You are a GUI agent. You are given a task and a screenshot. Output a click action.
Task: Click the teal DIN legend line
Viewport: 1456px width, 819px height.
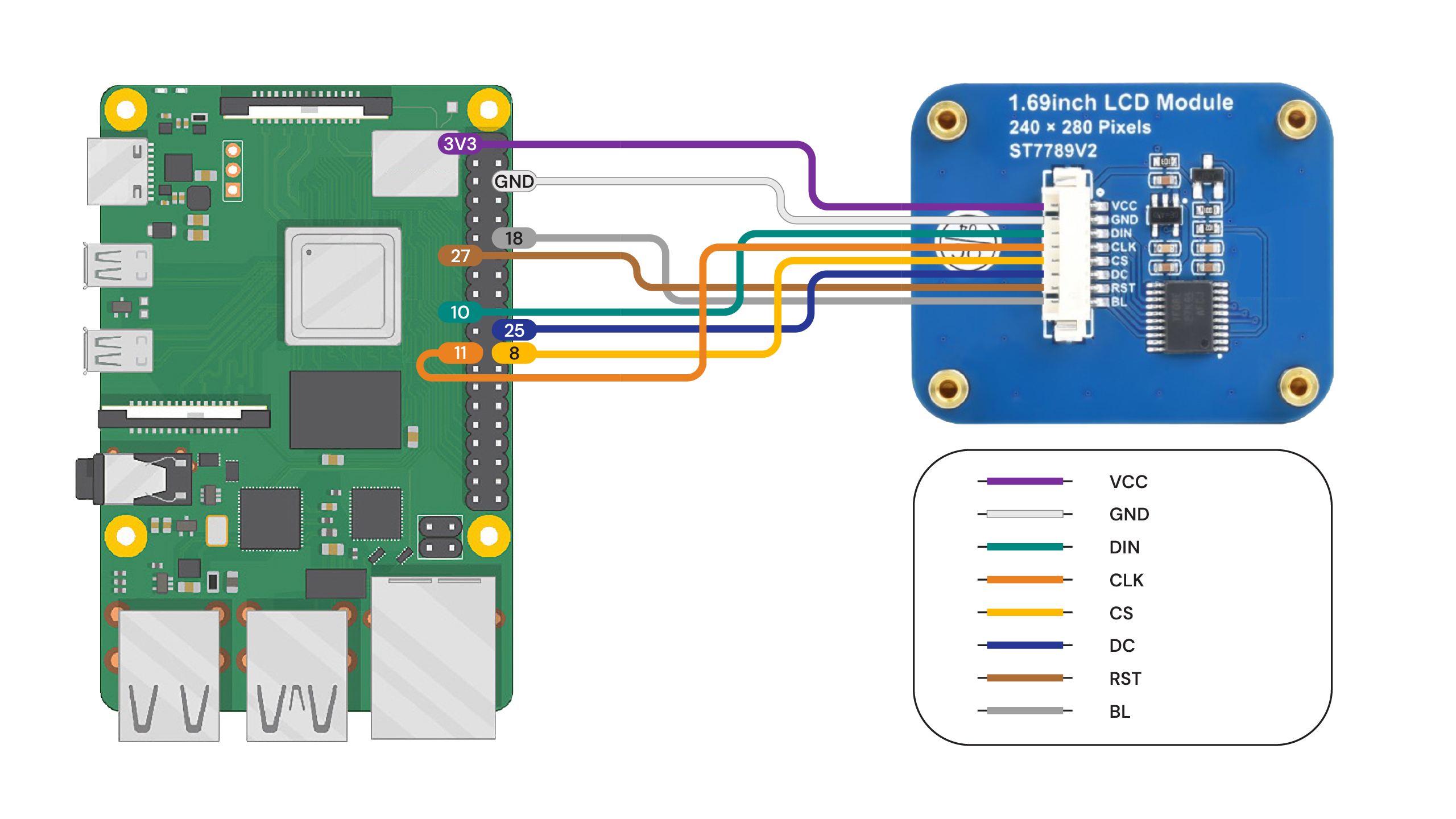tap(1024, 547)
